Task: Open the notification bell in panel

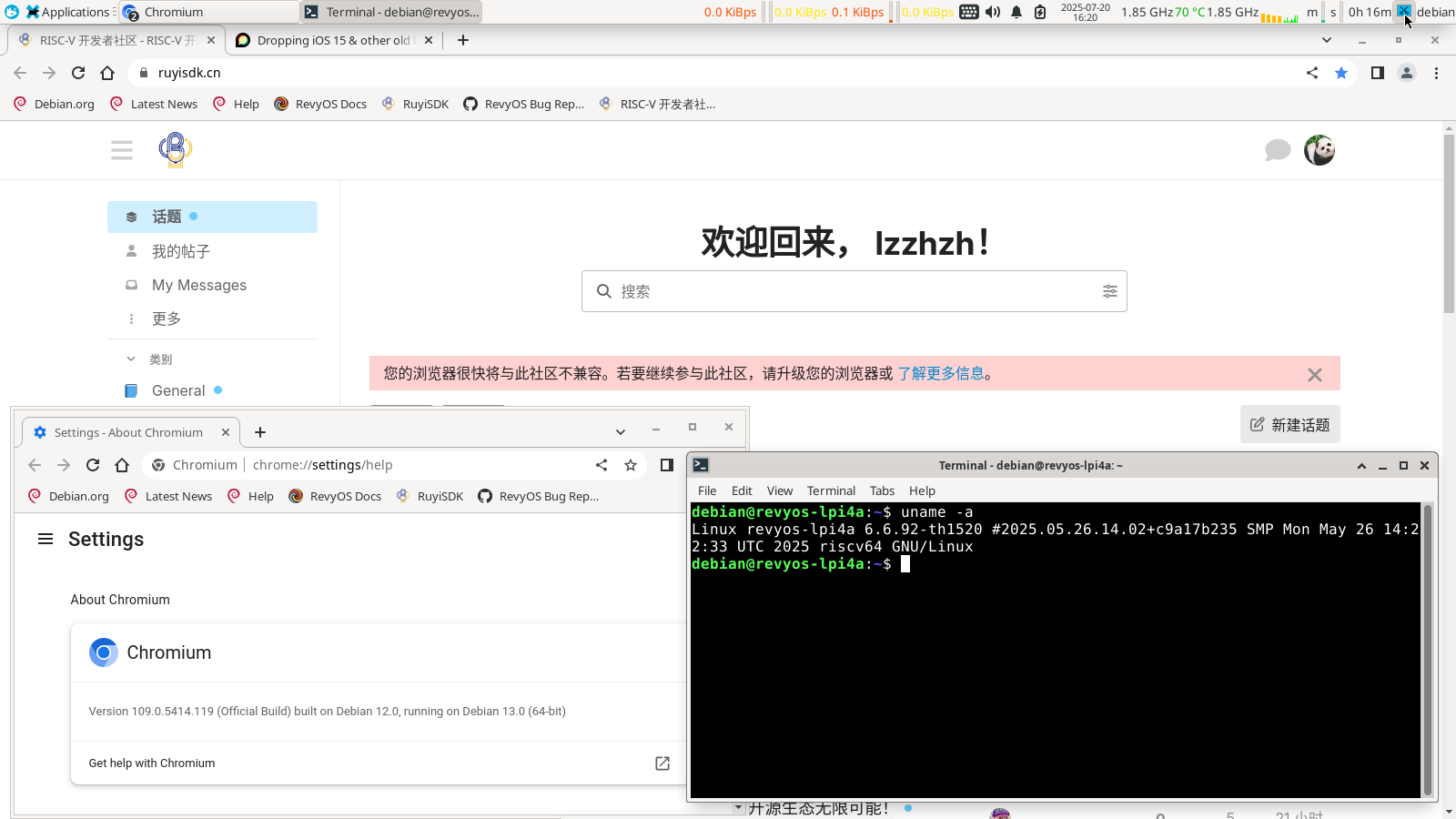Action: pos(1016,12)
